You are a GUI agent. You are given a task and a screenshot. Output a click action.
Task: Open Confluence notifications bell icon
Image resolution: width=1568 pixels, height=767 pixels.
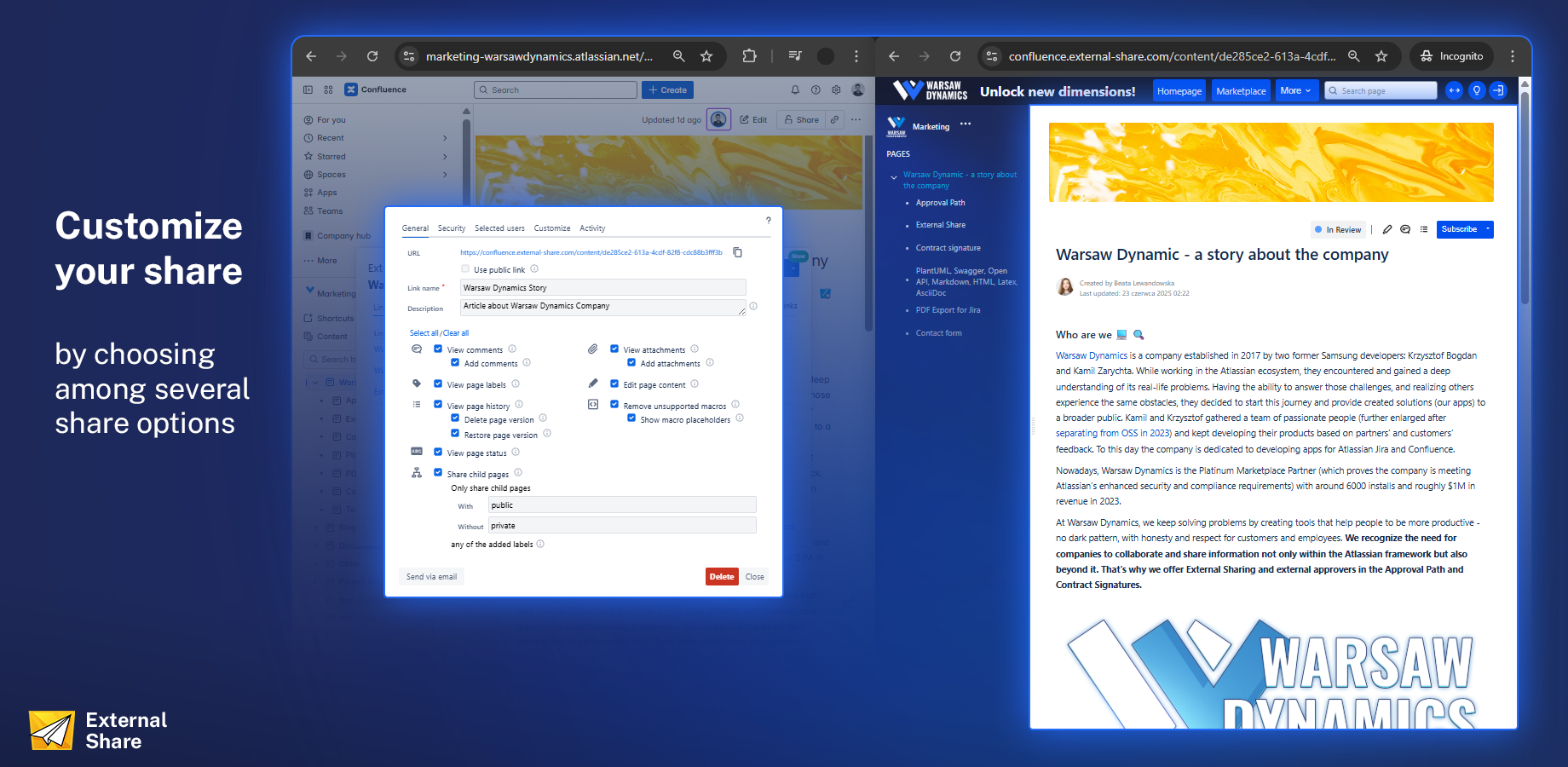(x=795, y=89)
